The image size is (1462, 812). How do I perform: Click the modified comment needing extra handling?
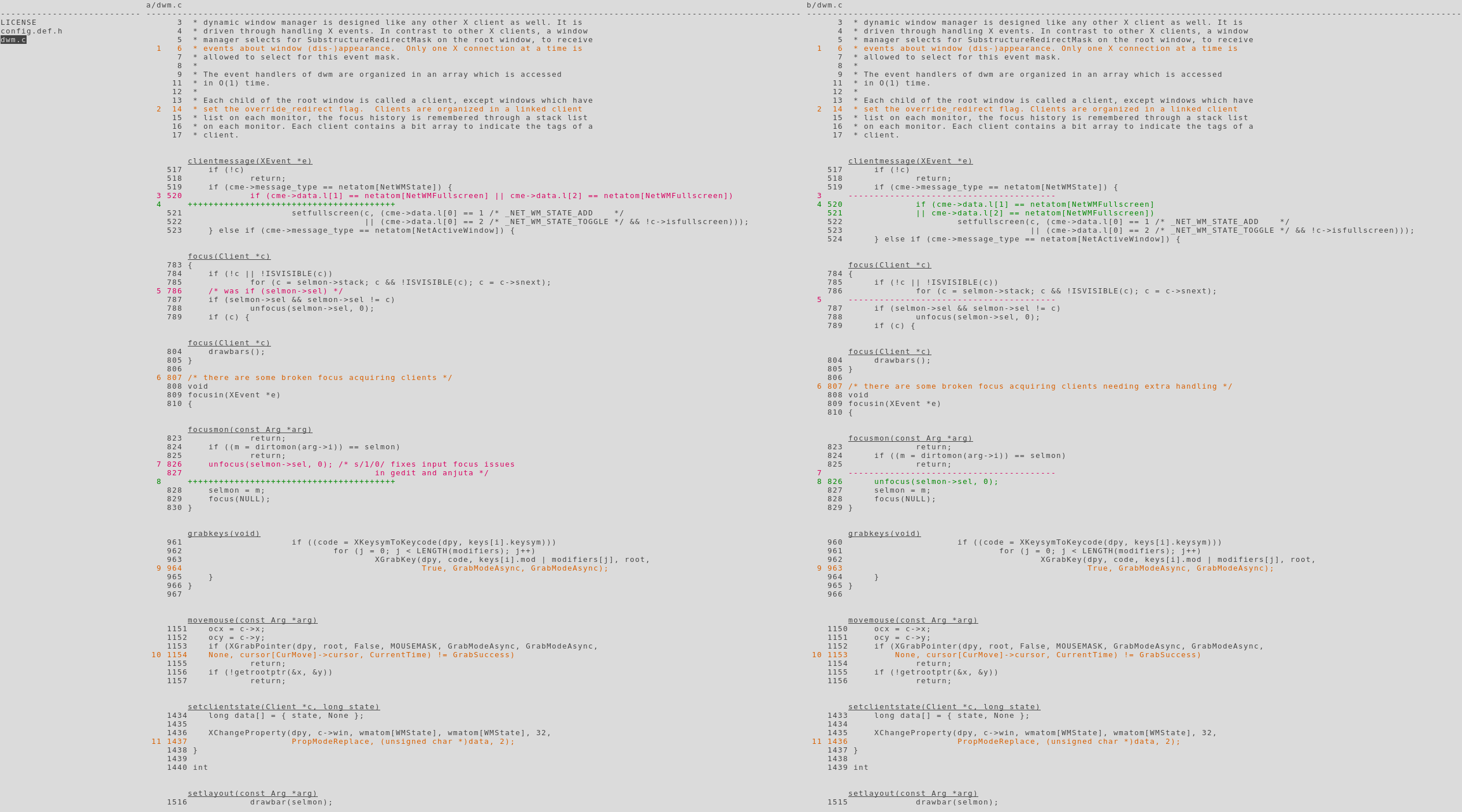(x=1040, y=386)
